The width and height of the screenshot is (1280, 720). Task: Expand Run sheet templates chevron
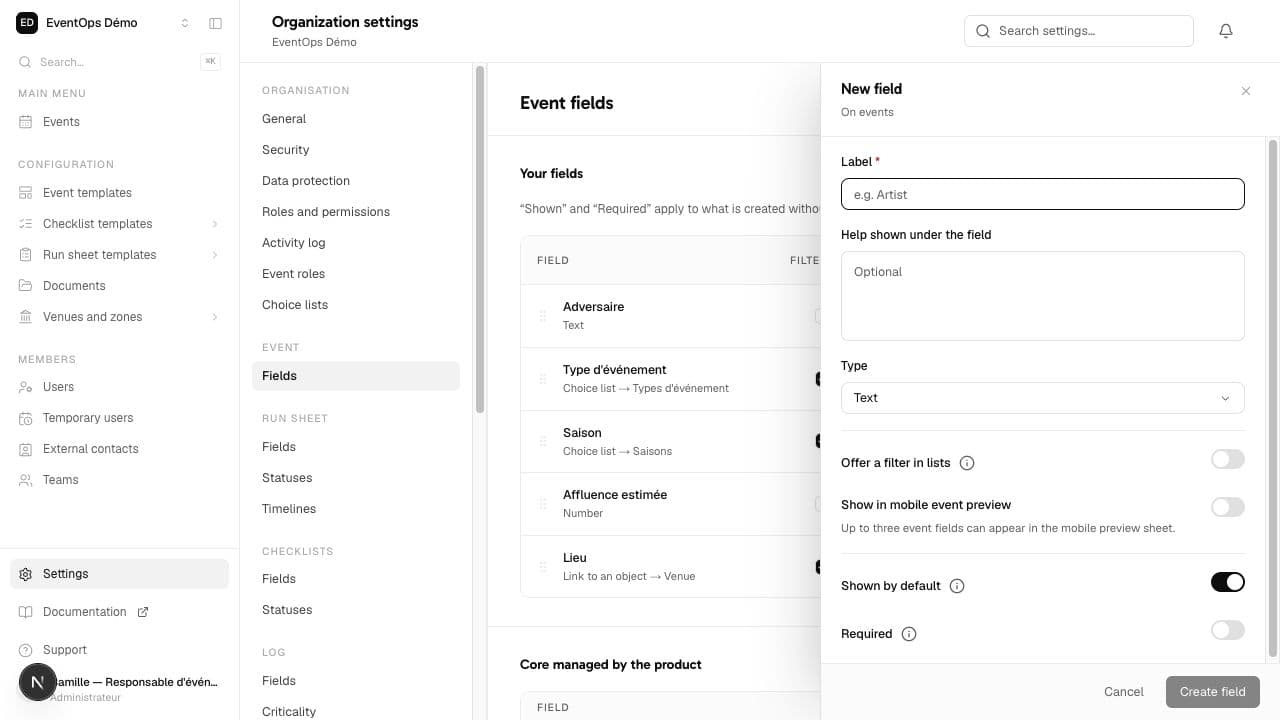point(215,255)
